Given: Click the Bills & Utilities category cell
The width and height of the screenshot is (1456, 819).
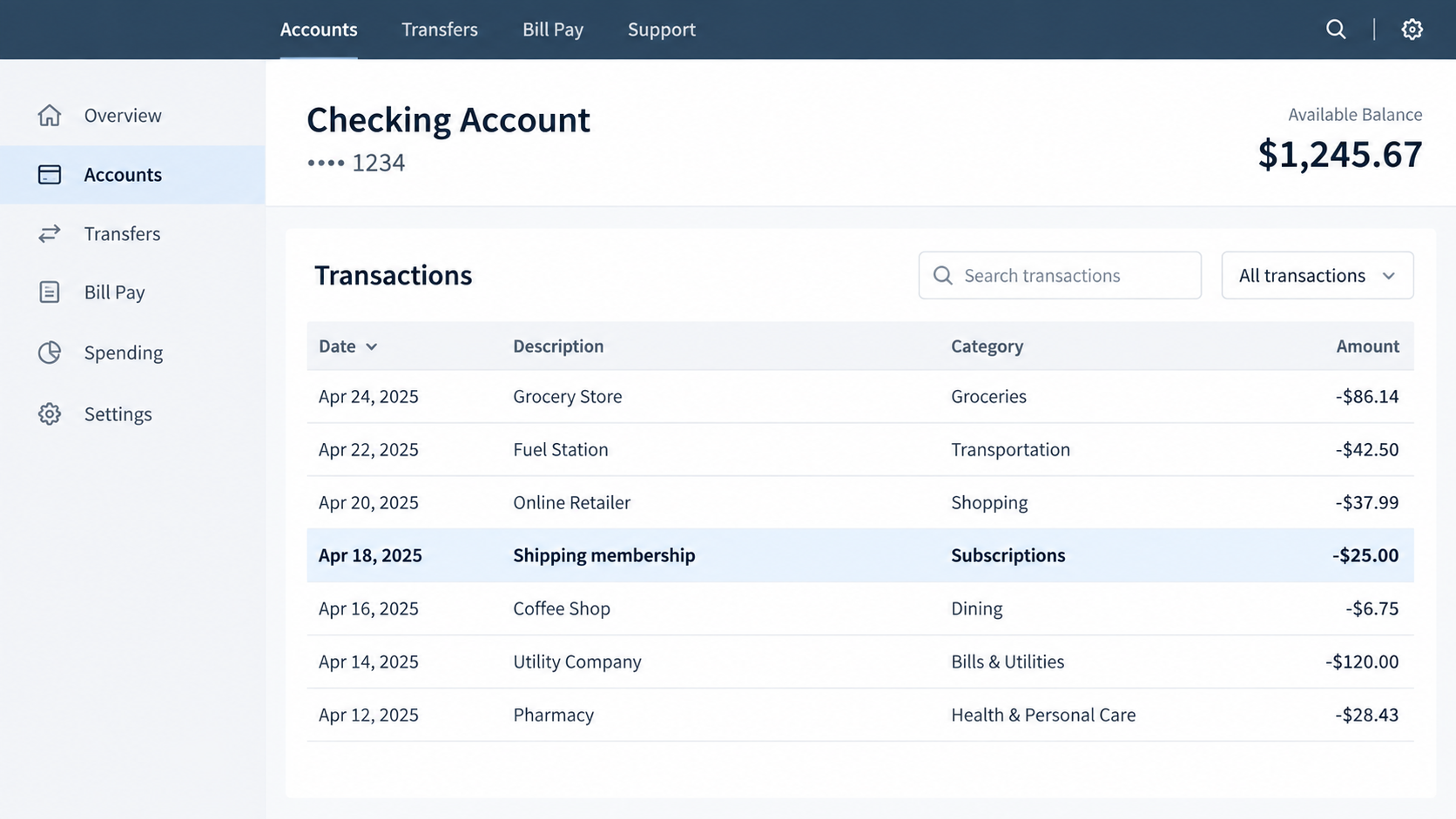Looking at the screenshot, I should (1008, 661).
